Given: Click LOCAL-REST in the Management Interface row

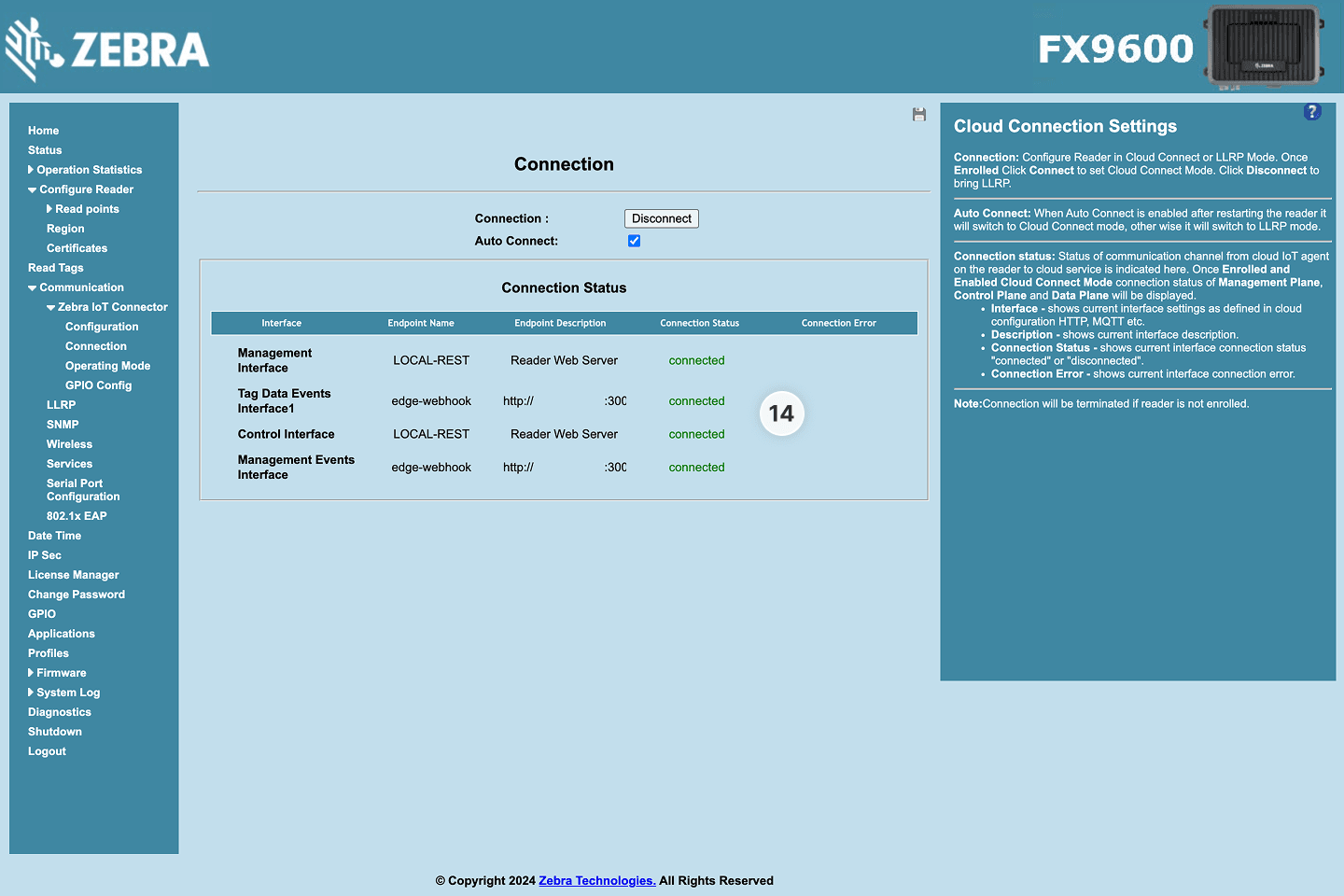Looking at the screenshot, I should pos(431,360).
